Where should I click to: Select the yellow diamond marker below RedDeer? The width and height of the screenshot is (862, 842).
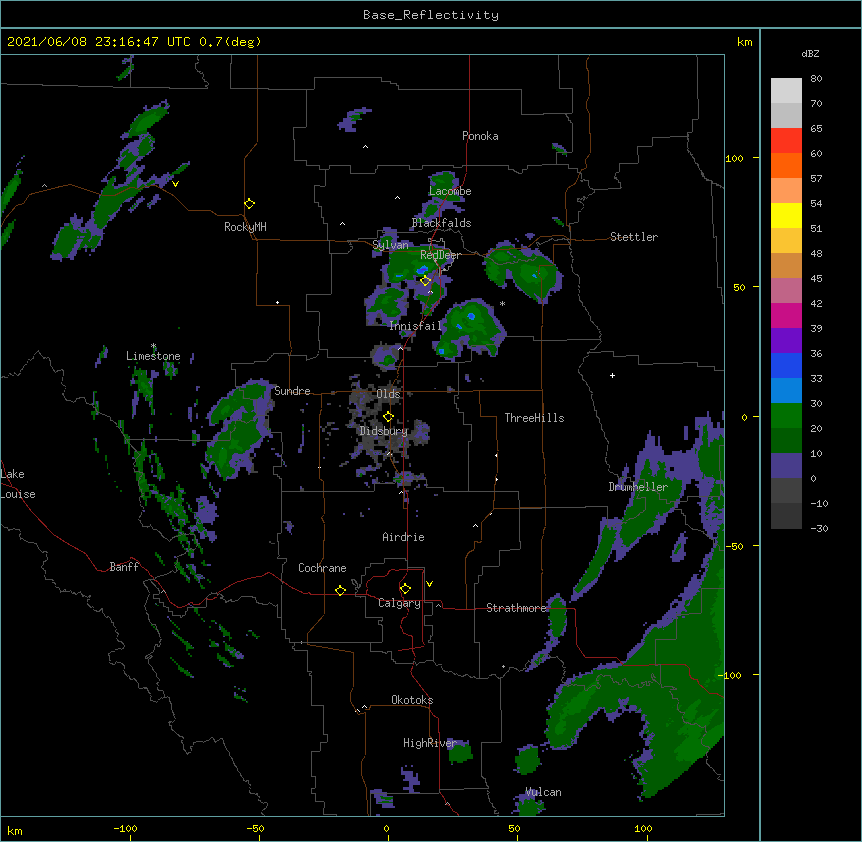click(425, 281)
